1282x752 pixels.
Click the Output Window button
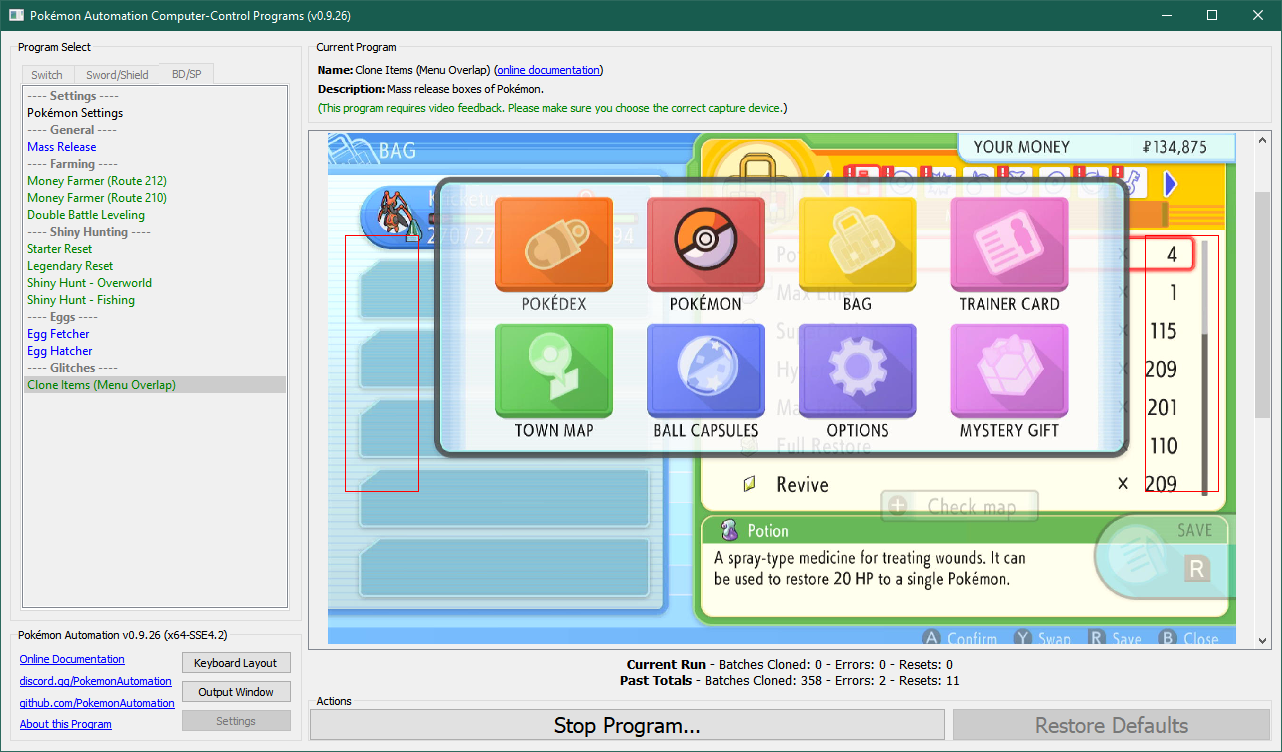(236, 692)
